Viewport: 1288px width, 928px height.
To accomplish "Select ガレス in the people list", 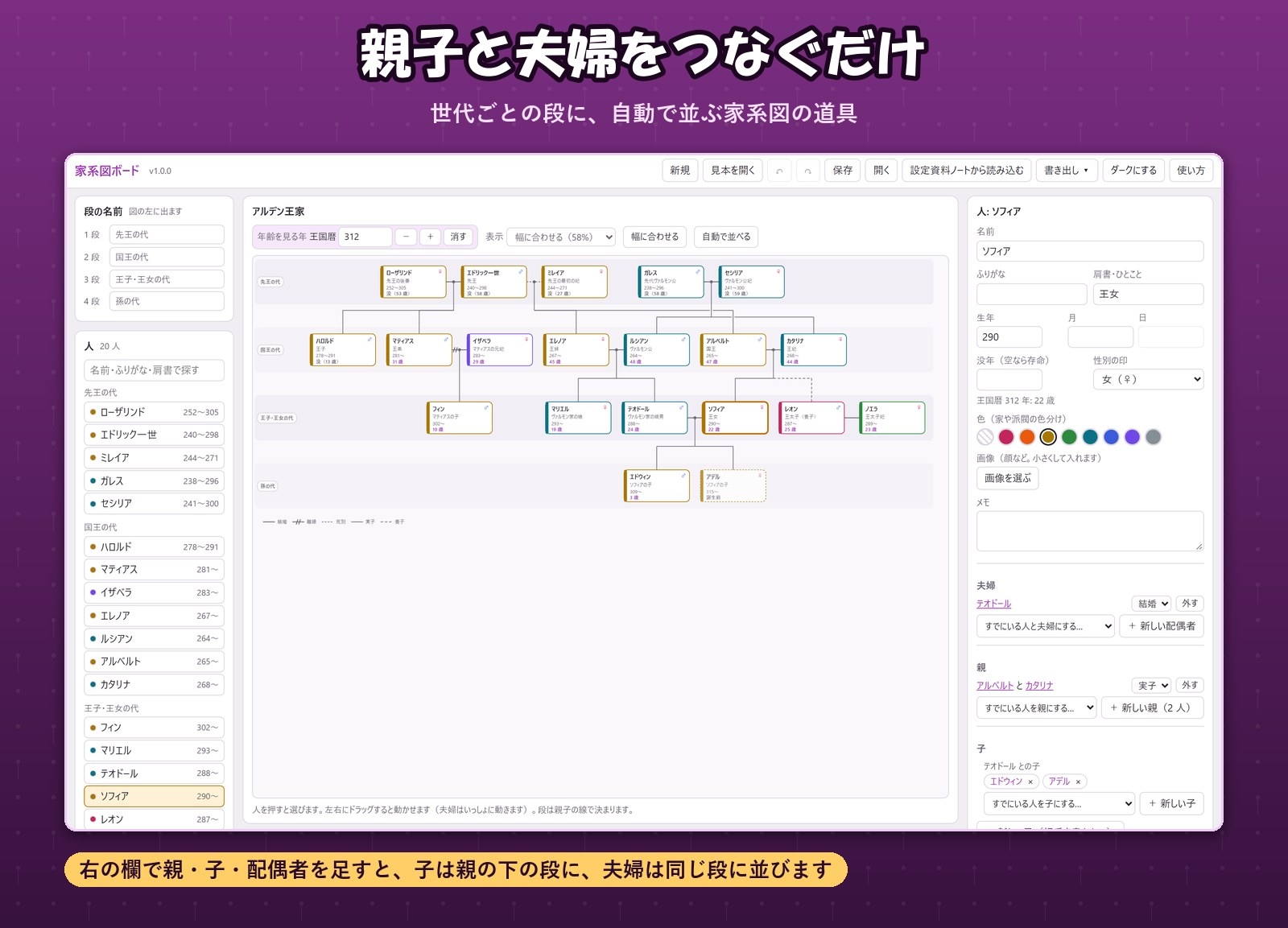I will 154,481.
